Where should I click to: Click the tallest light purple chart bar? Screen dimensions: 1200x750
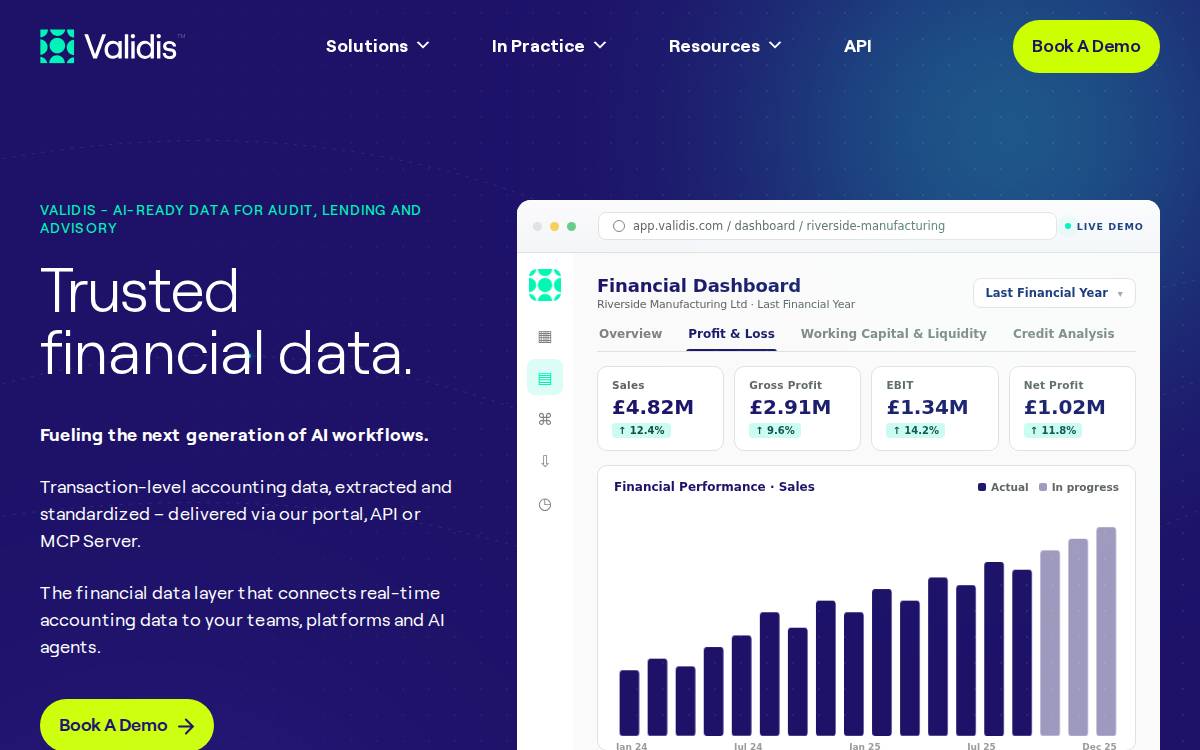[1106, 631]
